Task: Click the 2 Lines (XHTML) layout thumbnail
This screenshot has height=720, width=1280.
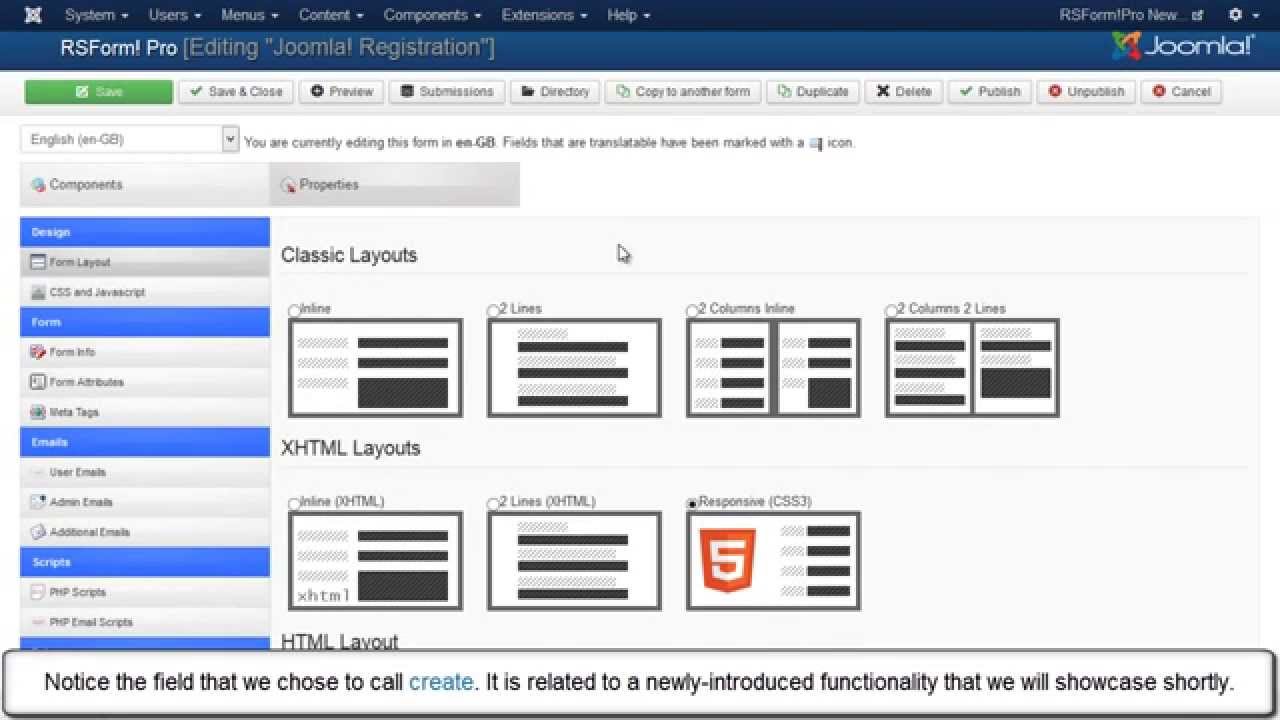Action: coord(574,561)
